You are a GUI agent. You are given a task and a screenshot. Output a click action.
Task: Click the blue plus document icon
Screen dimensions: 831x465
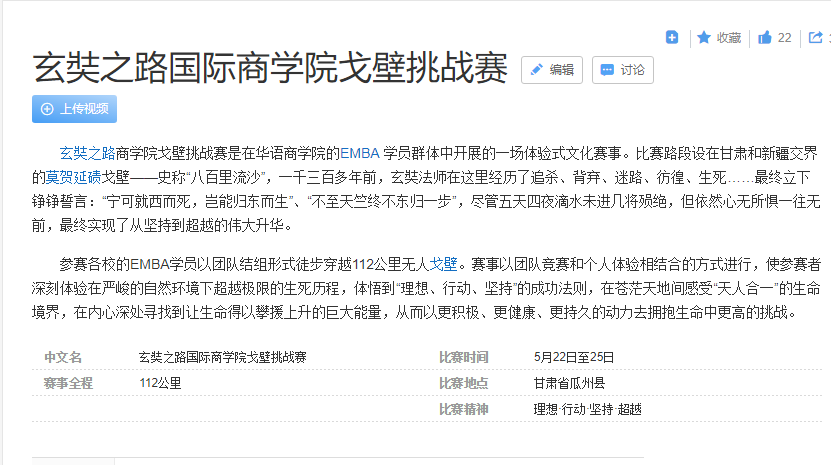tap(672, 38)
